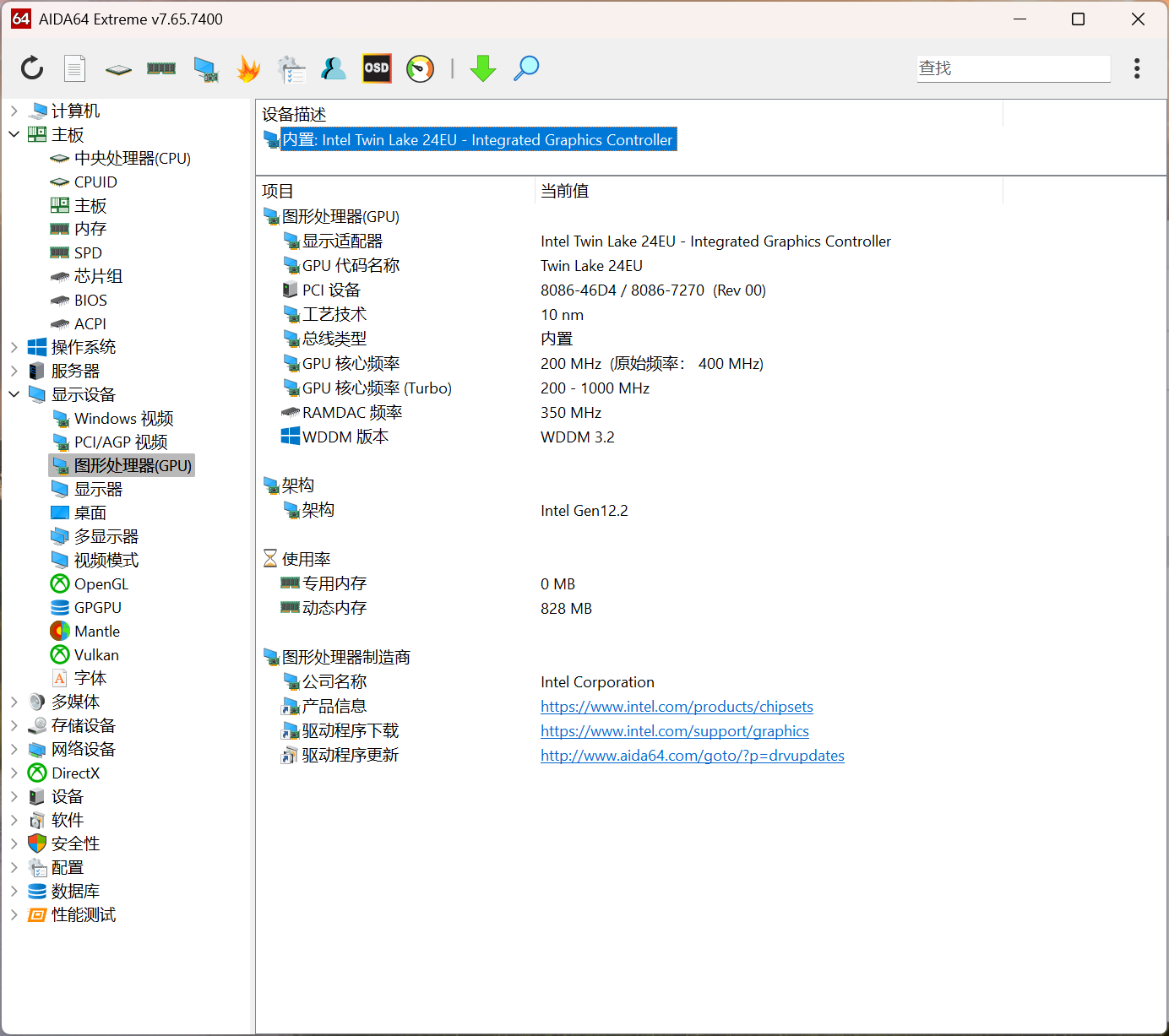
Task: Open the memory benchmark RAM icon
Action: [x=161, y=68]
